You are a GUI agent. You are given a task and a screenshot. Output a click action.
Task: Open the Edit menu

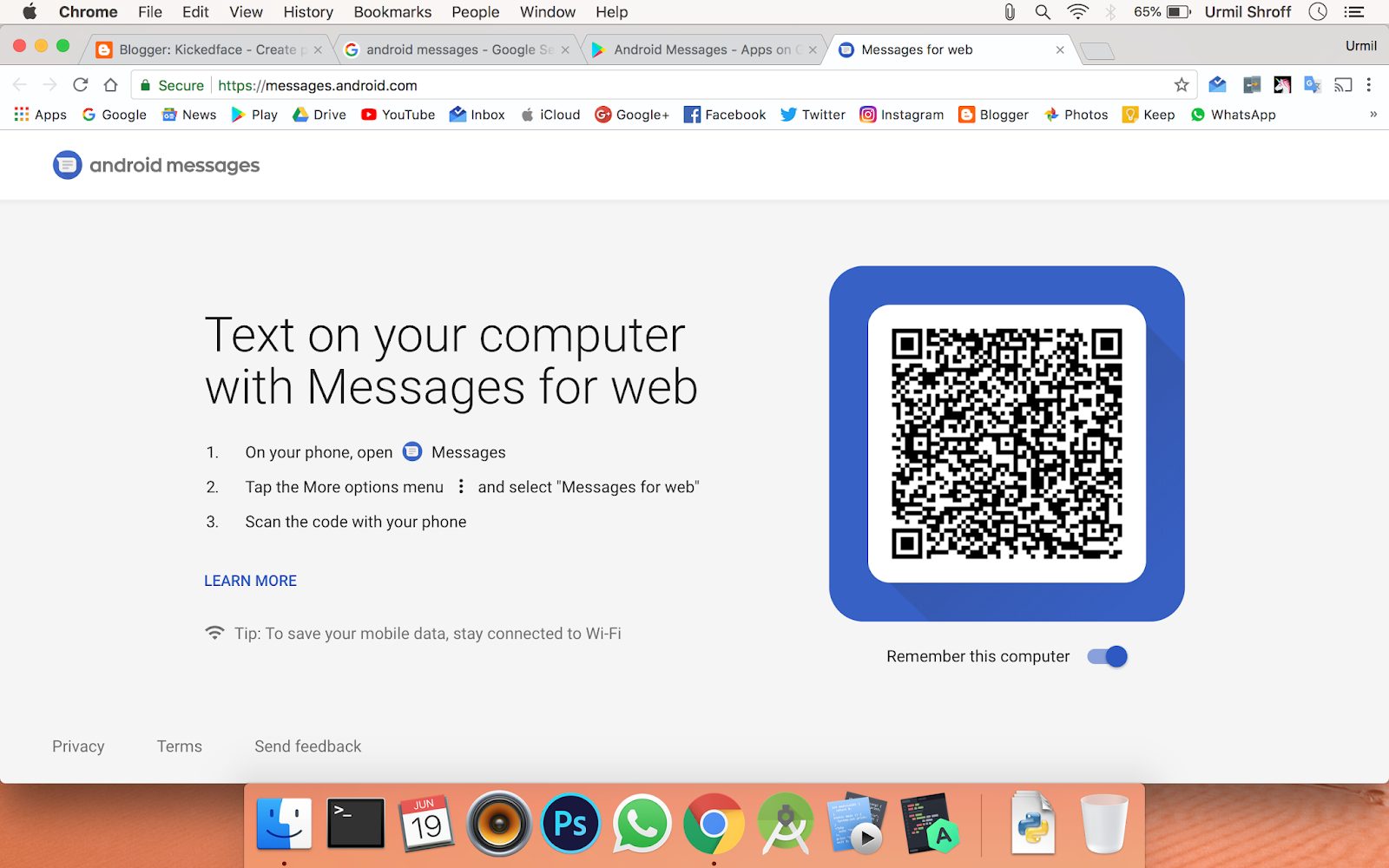point(195,12)
